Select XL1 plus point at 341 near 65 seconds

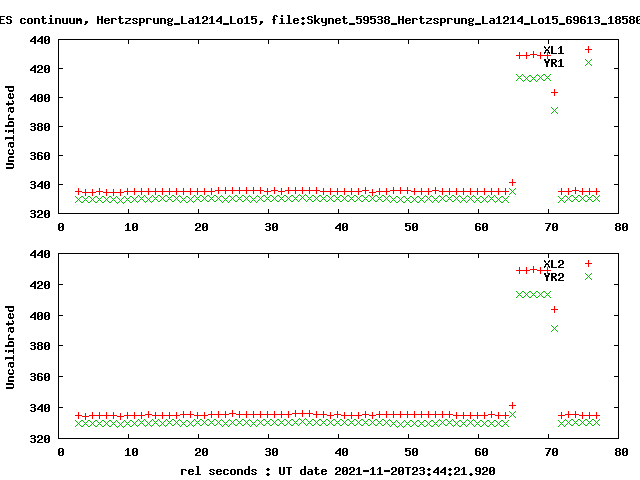pos(512,182)
